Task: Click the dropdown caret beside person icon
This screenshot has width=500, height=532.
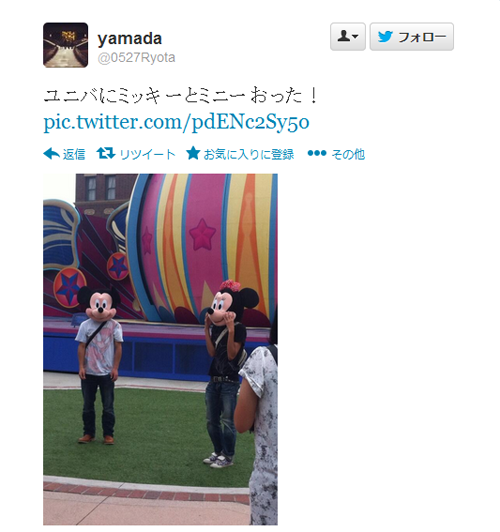Action: pyautogui.click(x=355, y=36)
